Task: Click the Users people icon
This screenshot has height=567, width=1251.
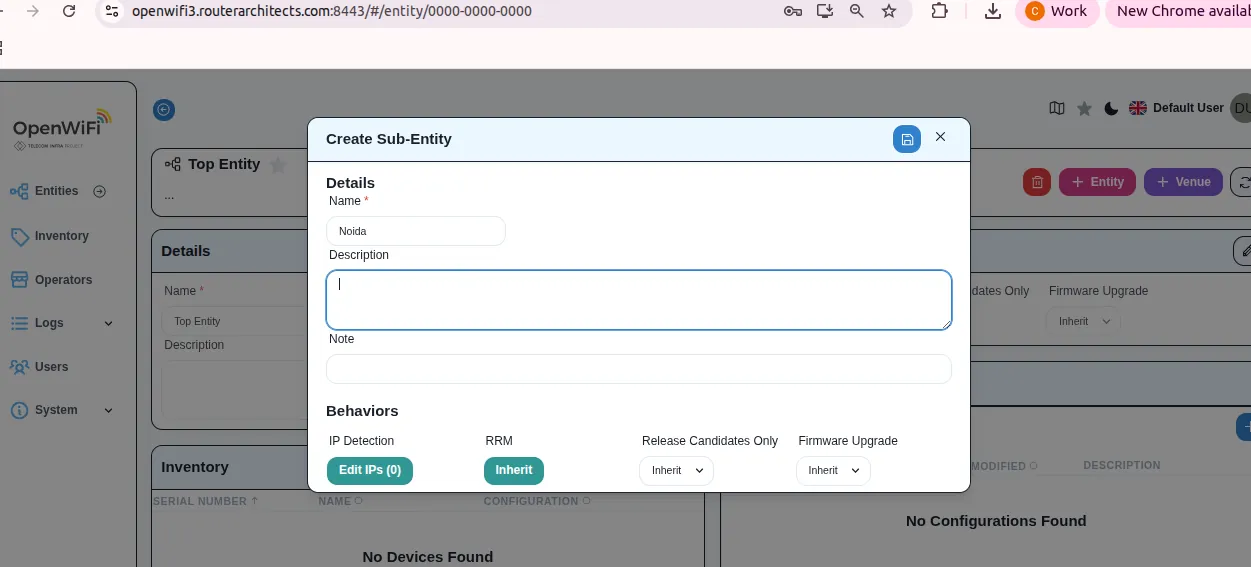Action: click(19, 367)
